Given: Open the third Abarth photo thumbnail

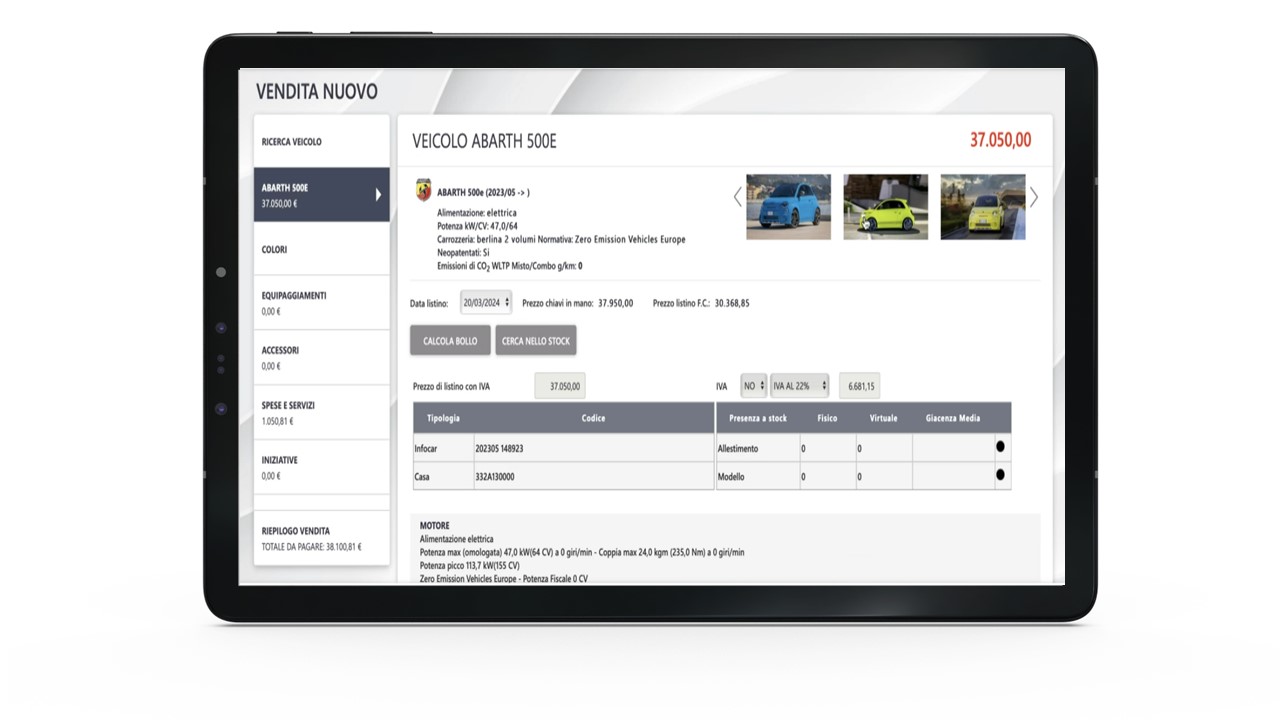Looking at the screenshot, I should point(982,207).
